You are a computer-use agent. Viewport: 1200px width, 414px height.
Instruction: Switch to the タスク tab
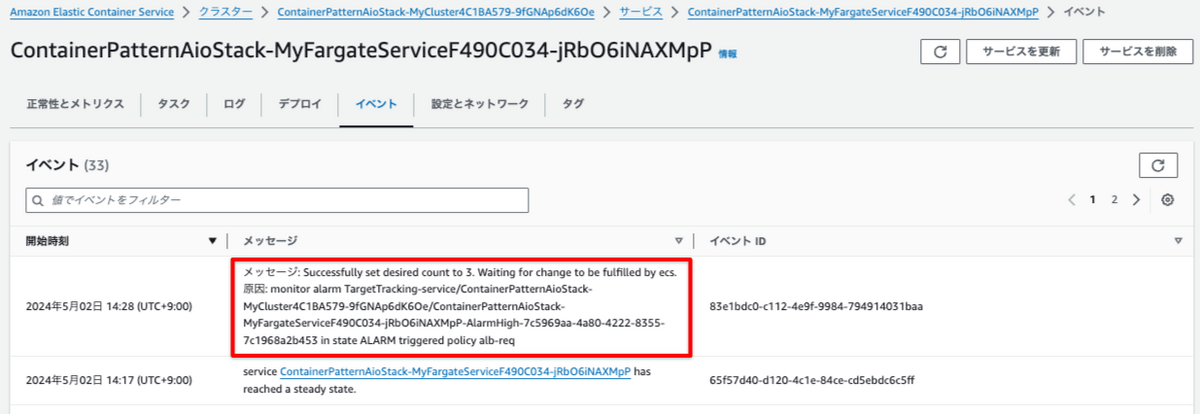point(174,104)
